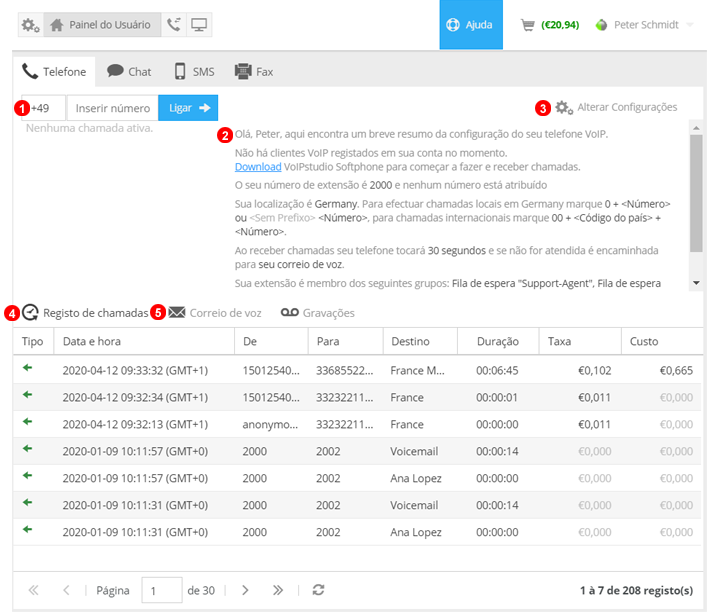Click the Download softphone link
The height and width of the screenshot is (612, 720).
(257, 167)
